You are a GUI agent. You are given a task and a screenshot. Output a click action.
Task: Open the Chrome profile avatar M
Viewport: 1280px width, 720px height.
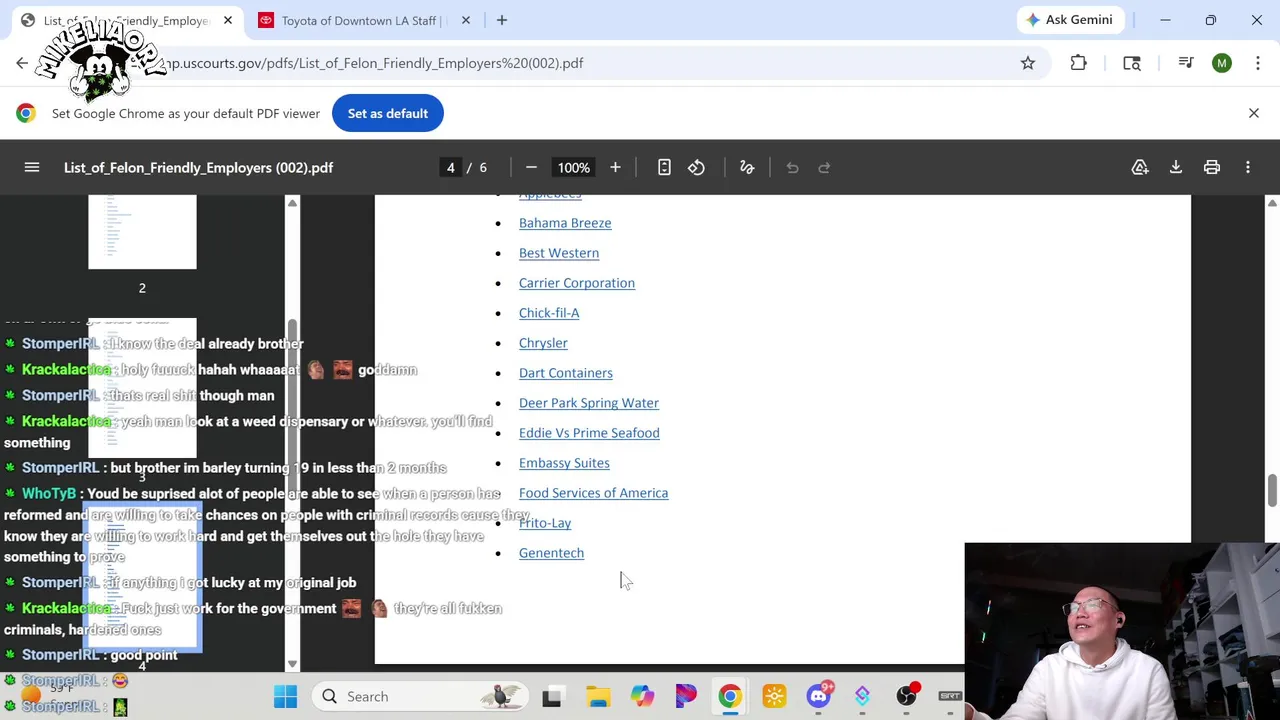tap(1222, 63)
